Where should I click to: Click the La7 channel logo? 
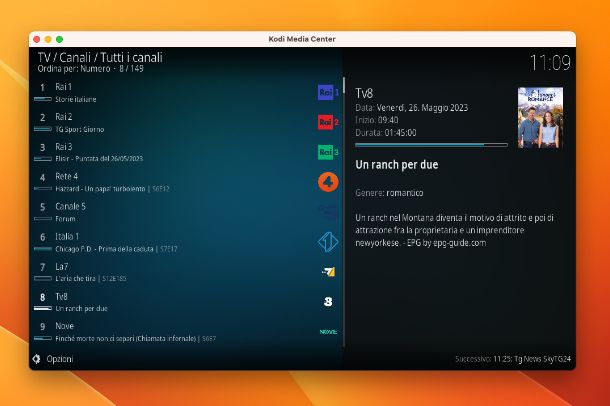point(329,271)
